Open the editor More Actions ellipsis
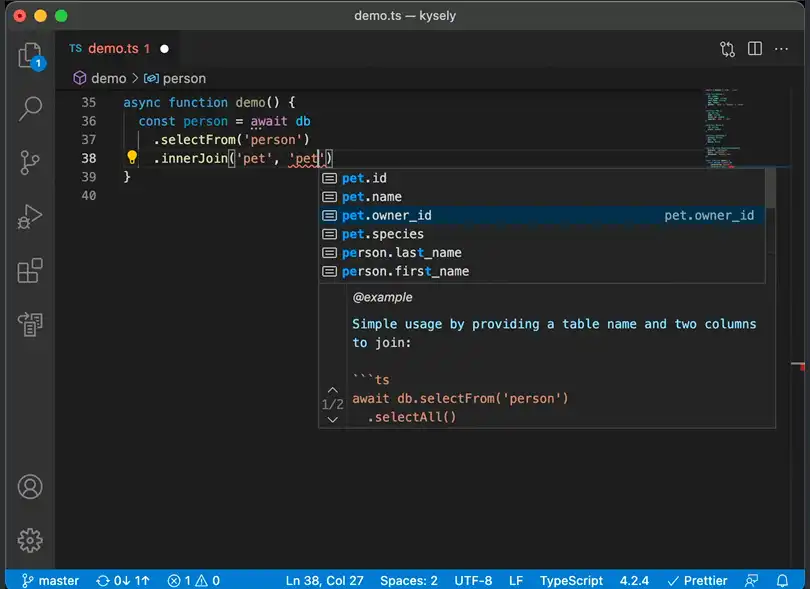 (782, 49)
